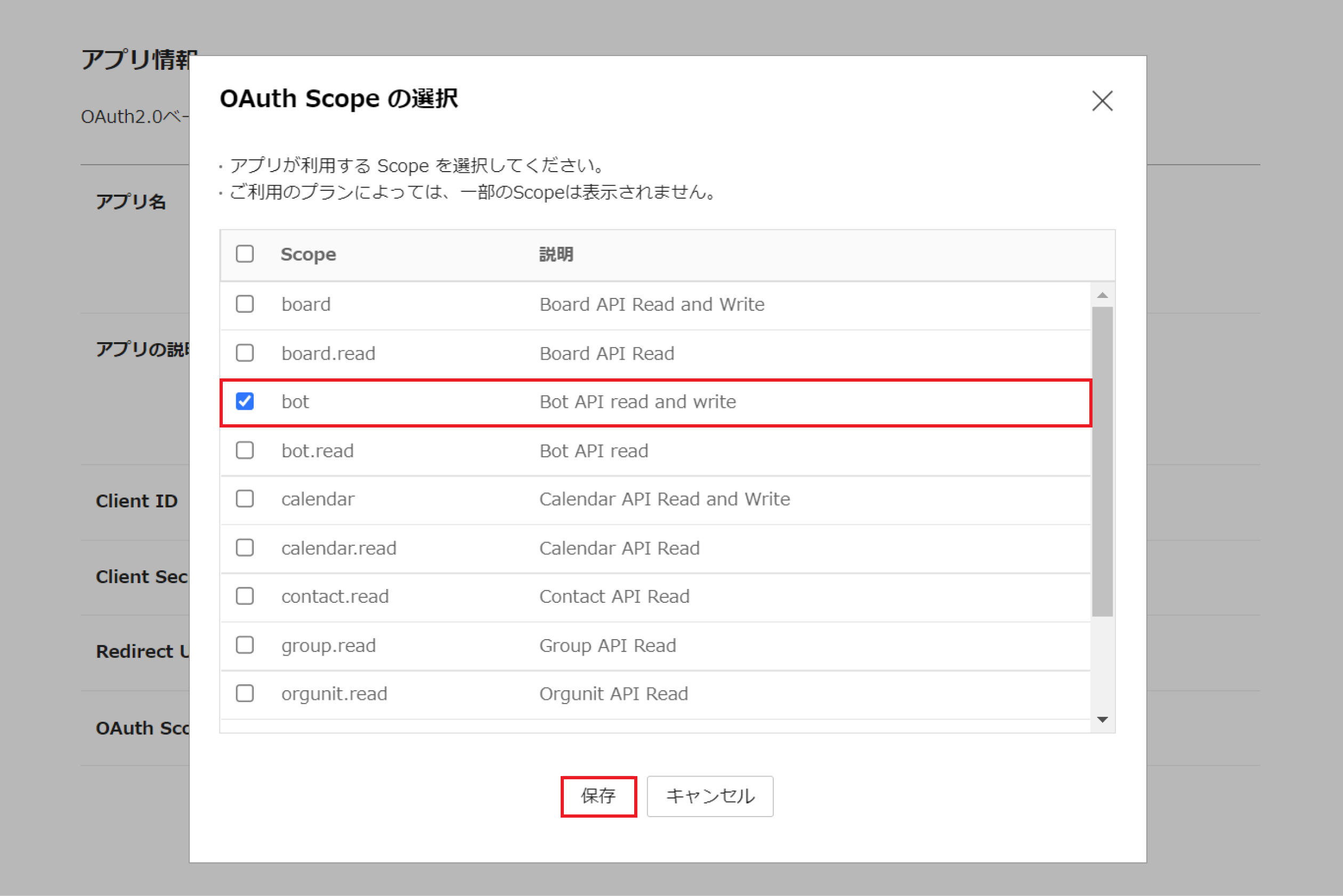Image resolution: width=1343 pixels, height=896 pixels.
Task: Tick the board.read scope checkbox
Action: (x=245, y=353)
